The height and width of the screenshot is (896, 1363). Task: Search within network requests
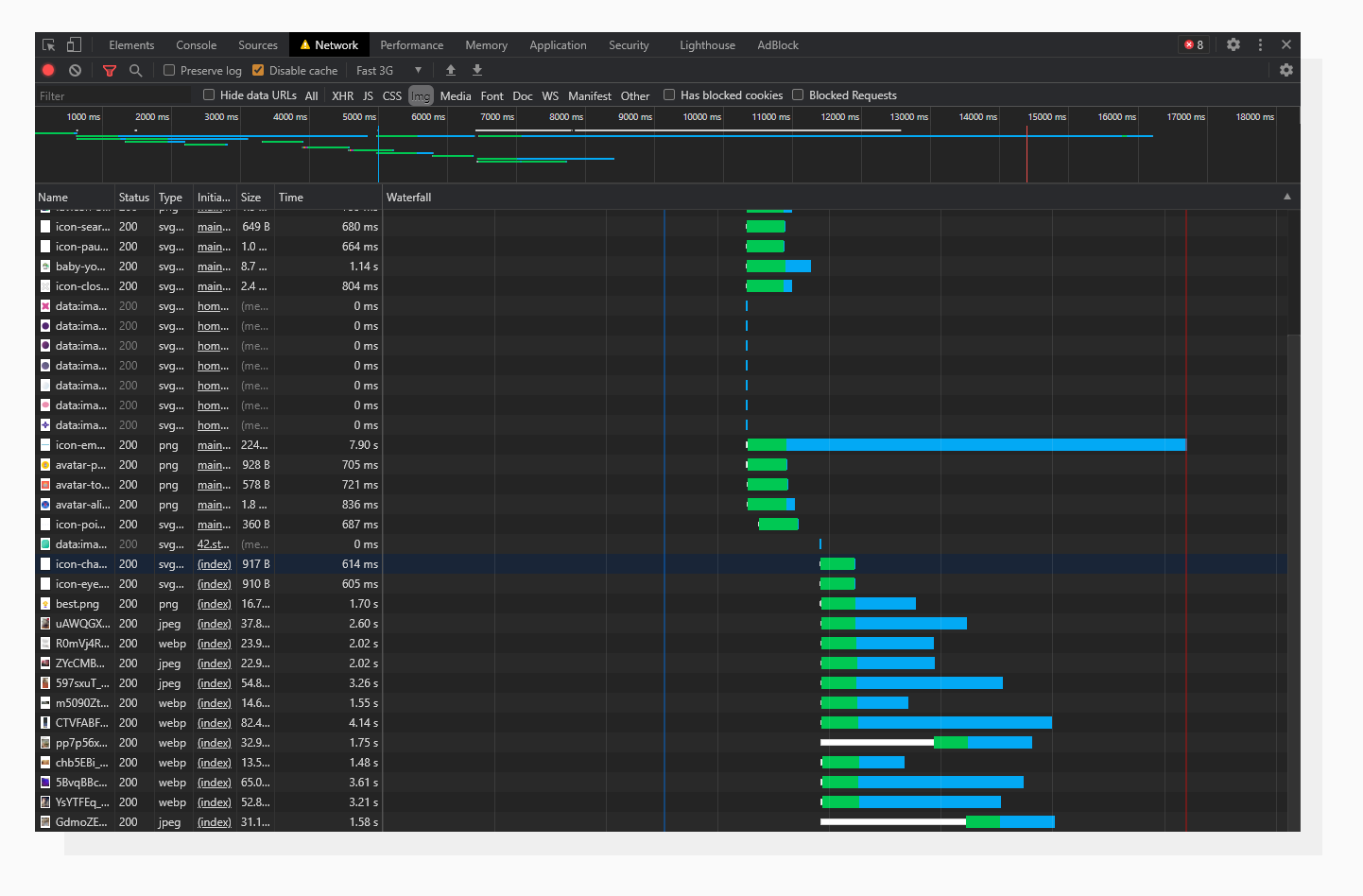click(x=136, y=70)
